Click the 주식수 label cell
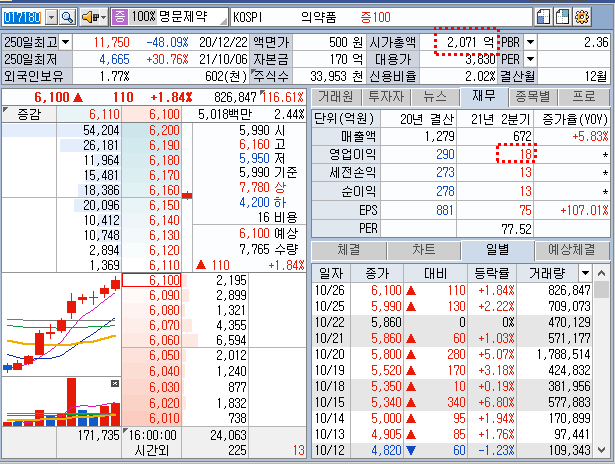The width and height of the screenshot is (615, 464). (271, 76)
